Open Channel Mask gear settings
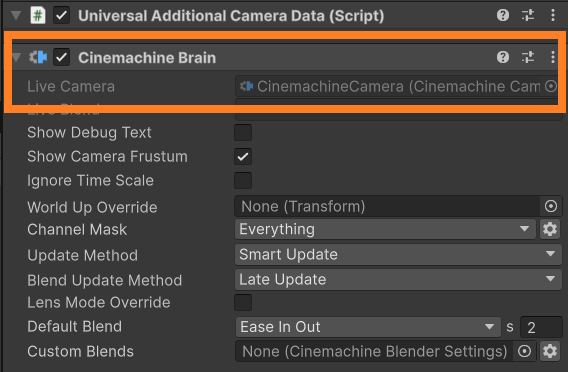The image size is (568, 372). click(550, 229)
